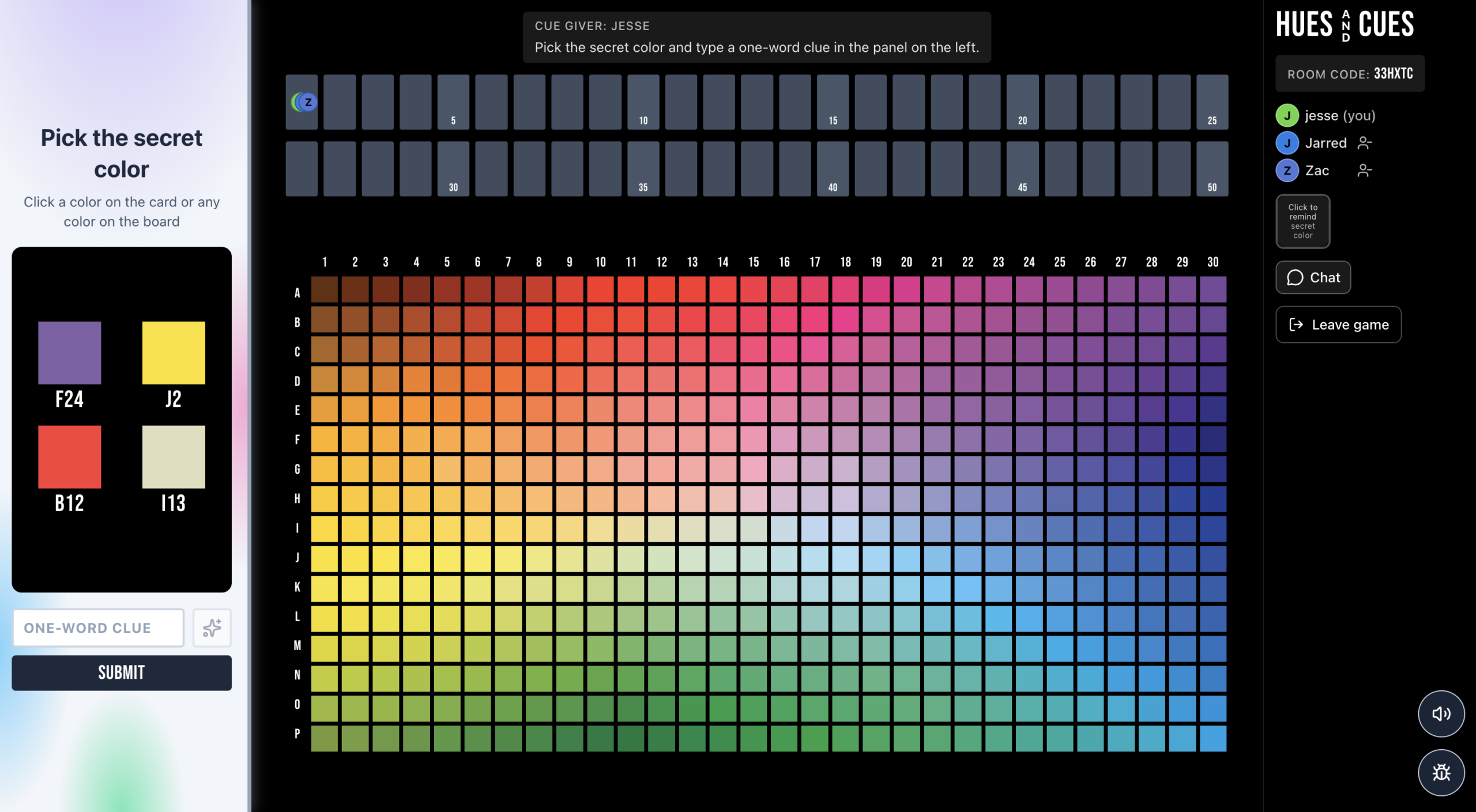Image resolution: width=1476 pixels, height=812 pixels.
Task: Click Pick the secret color heading
Action: pos(122,153)
